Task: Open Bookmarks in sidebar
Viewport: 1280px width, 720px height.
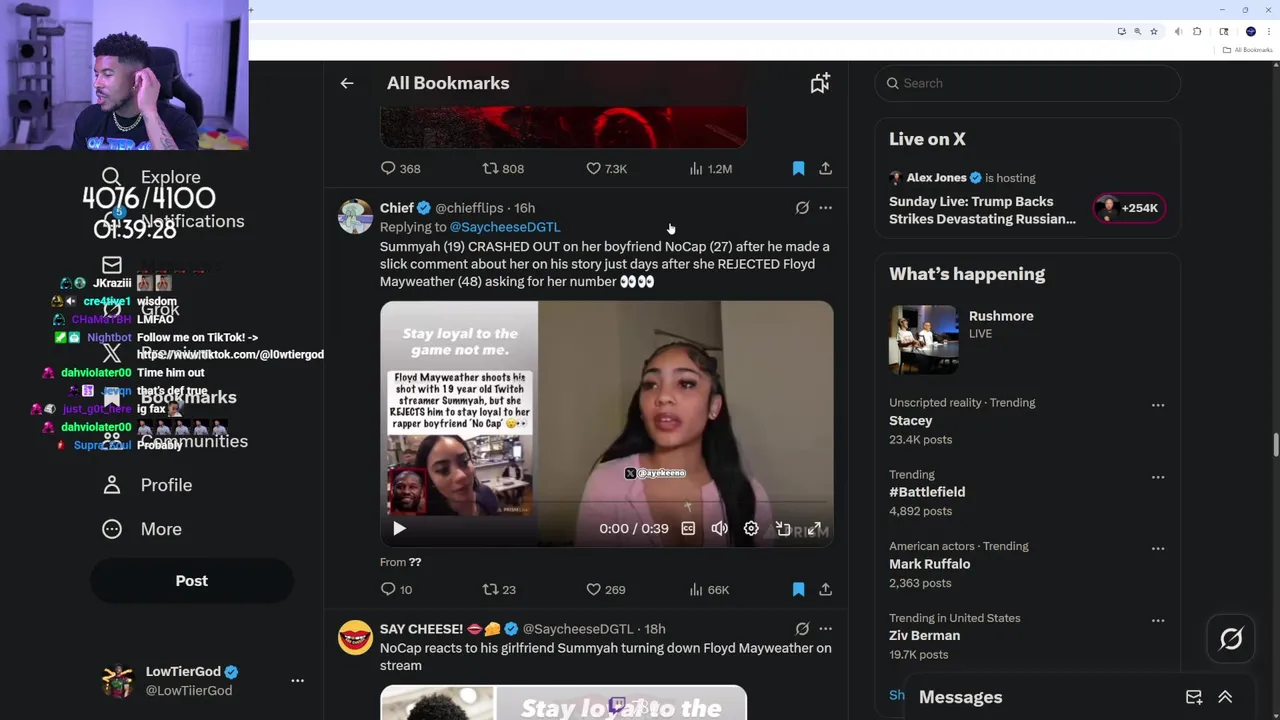Action: coord(169,397)
